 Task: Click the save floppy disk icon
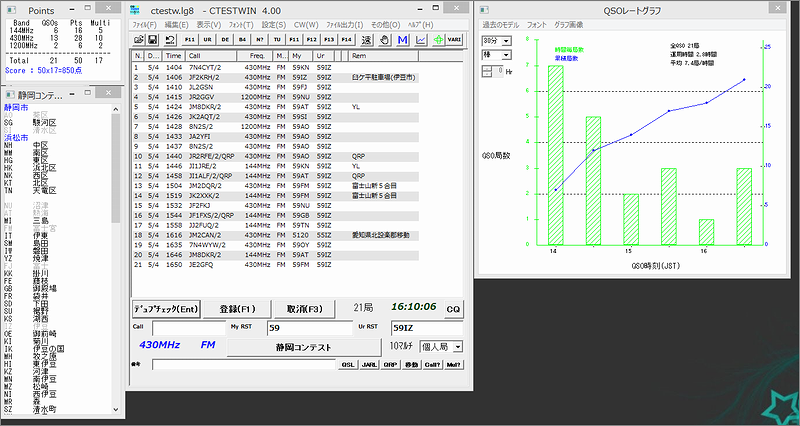tap(154, 39)
